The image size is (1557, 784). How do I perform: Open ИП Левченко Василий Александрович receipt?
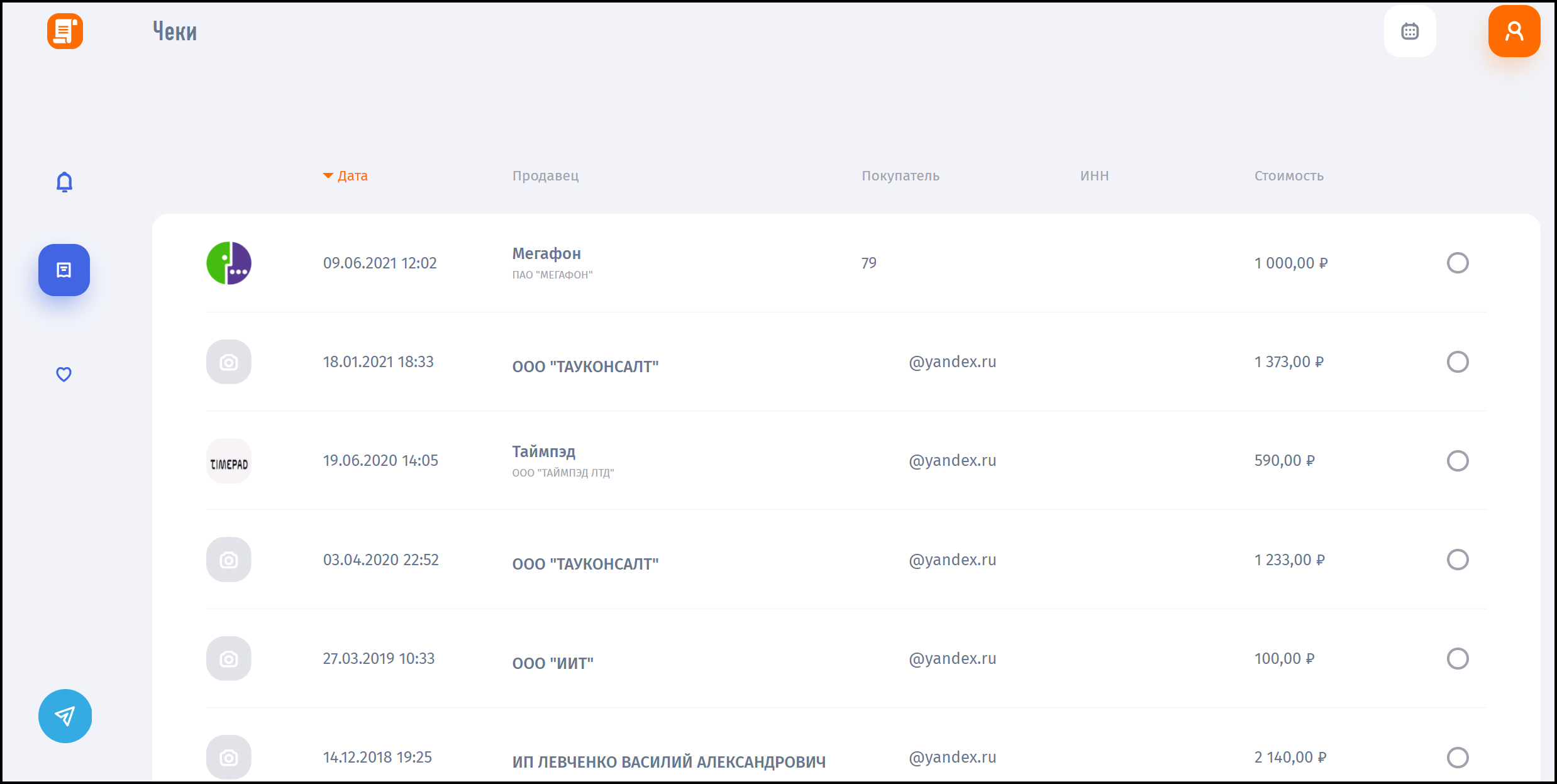pos(668,761)
